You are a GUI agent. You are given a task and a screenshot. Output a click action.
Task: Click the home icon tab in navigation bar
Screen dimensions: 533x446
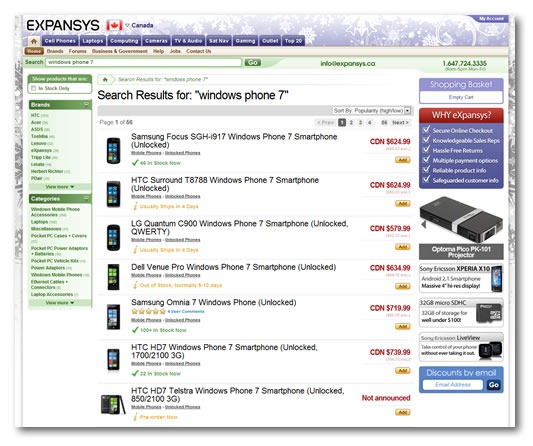[34, 41]
